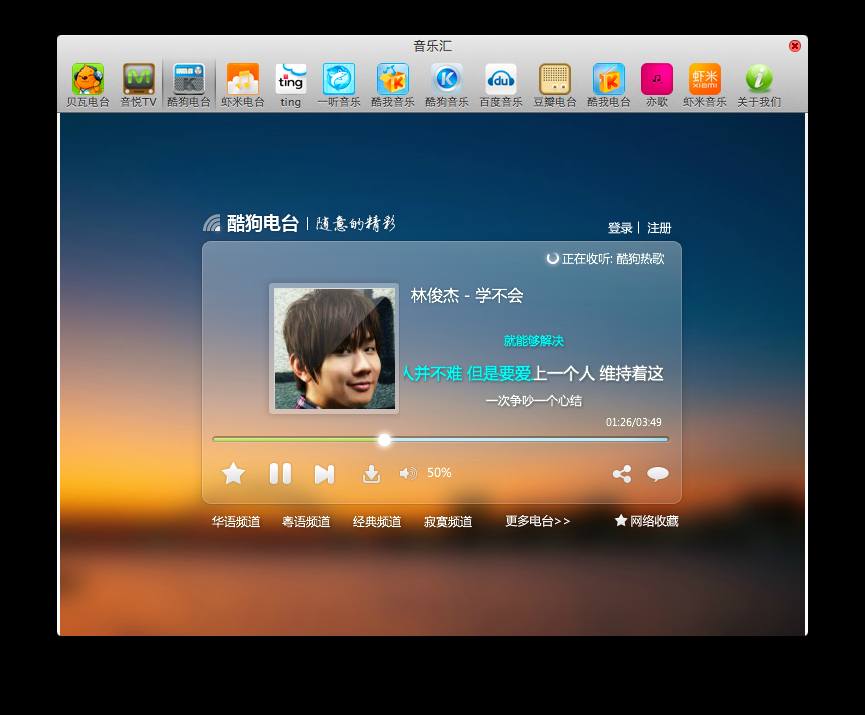
Task: Switch to the 经典频道 channel
Action: (377, 521)
